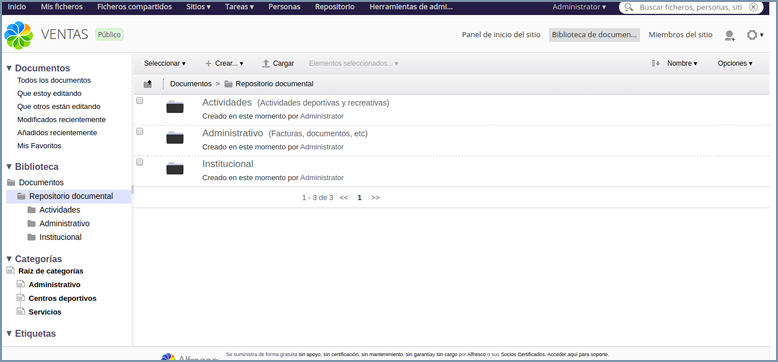The width and height of the screenshot is (778, 362).
Task: Click the invite users person icon
Action: tap(729, 35)
